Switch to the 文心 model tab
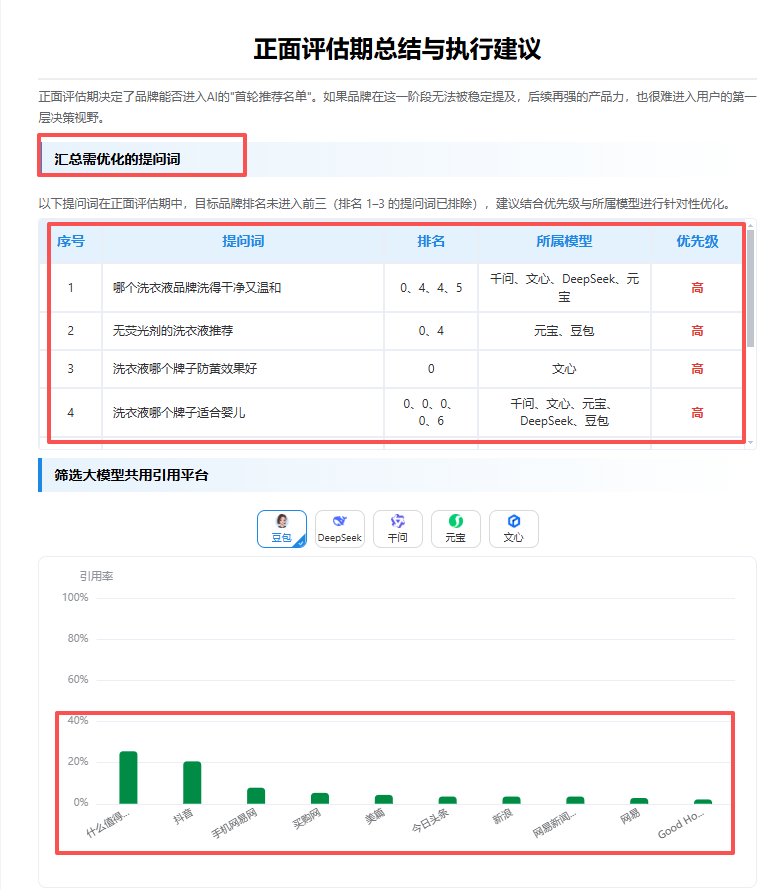Viewport: 760px width, 890px height. coord(513,529)
